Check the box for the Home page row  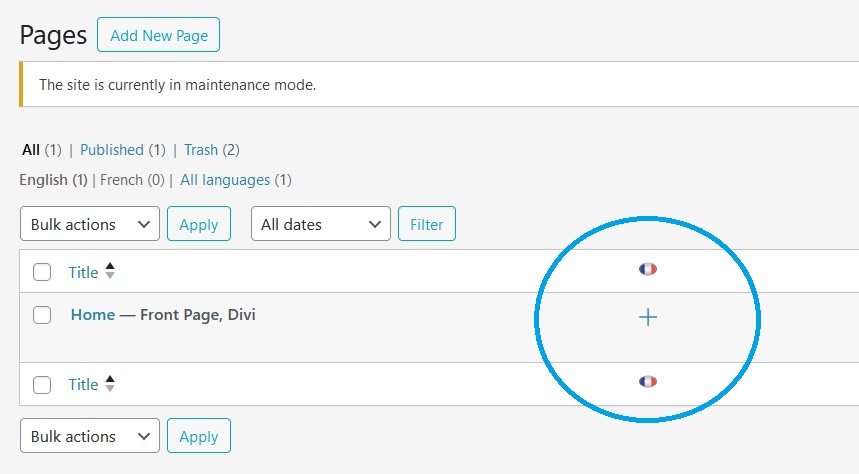coord(42,315)
